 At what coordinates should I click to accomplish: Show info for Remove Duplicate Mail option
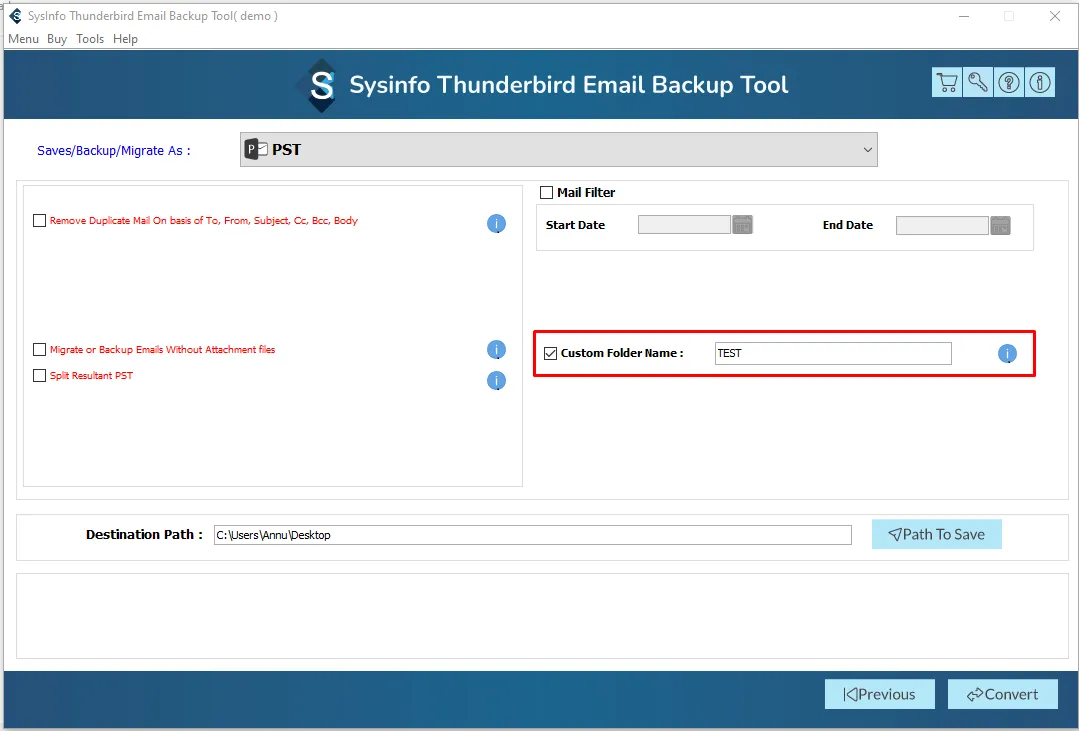point(496,223)
